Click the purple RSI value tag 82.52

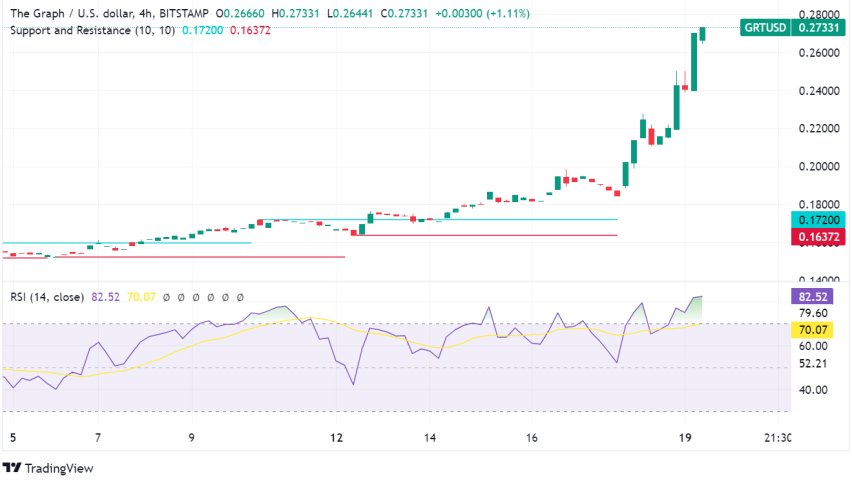(812, 297)
